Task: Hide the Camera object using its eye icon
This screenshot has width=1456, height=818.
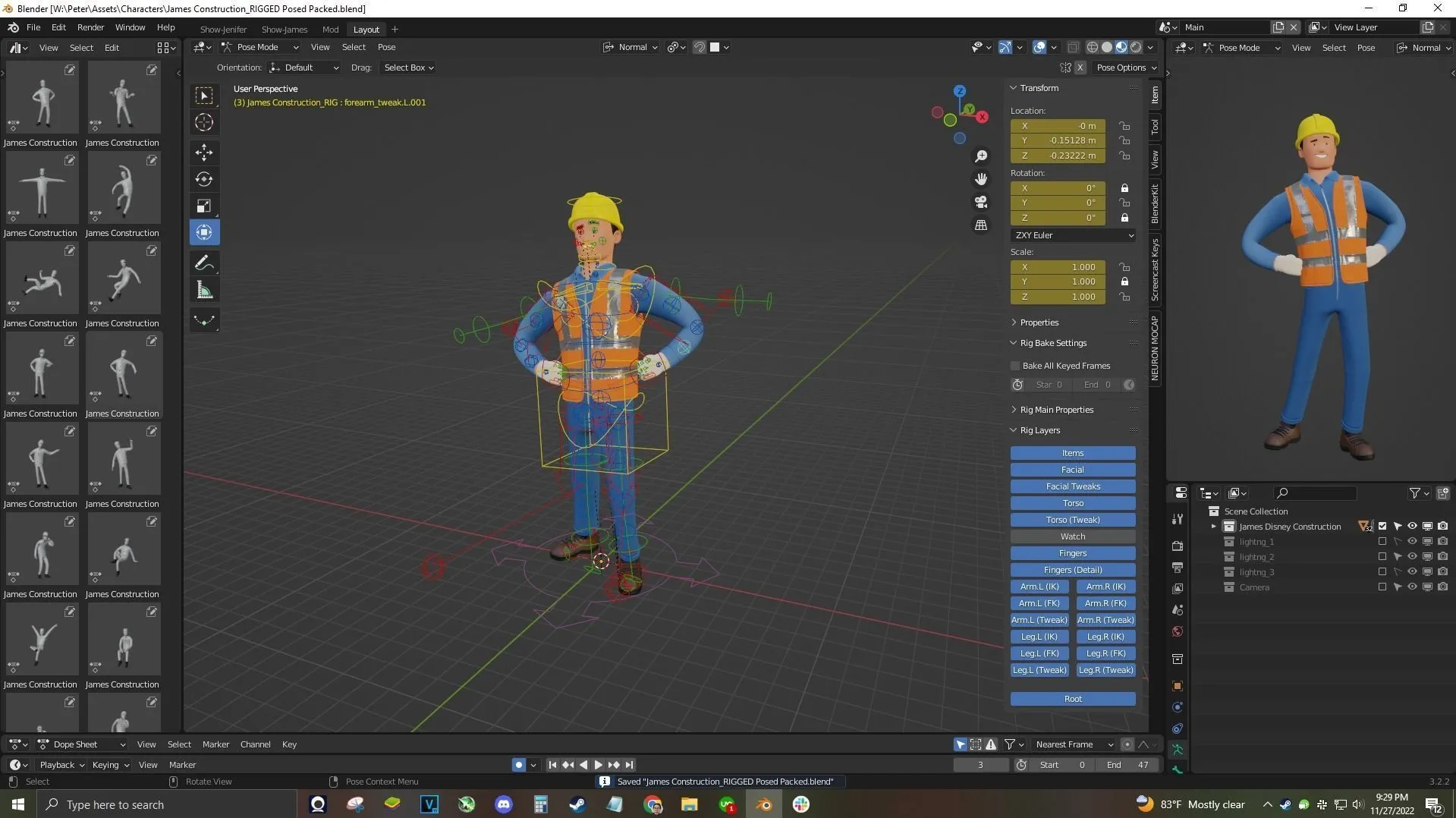Action: click(1412, 587)
